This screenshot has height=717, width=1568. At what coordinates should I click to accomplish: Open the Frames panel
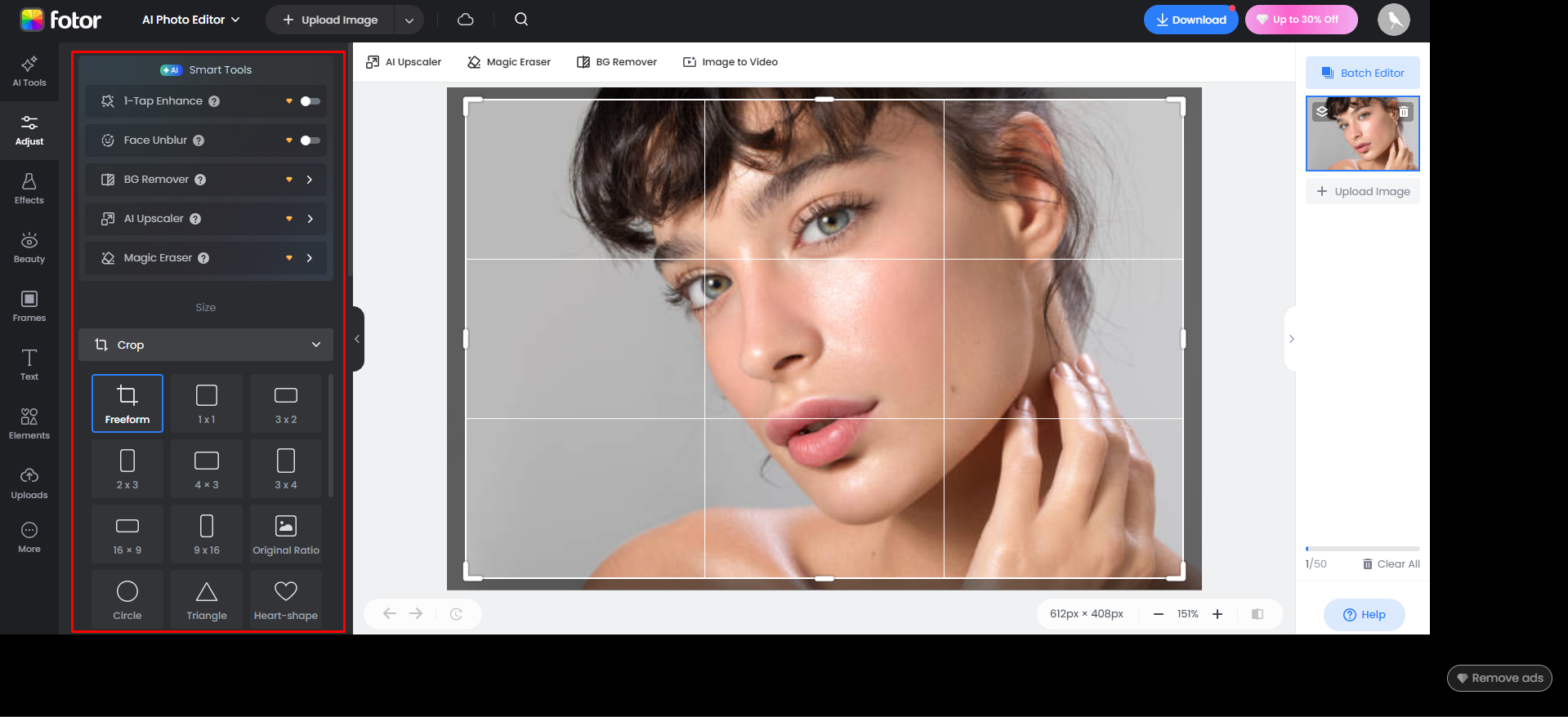pyautogui.click(x=29, y=307)
